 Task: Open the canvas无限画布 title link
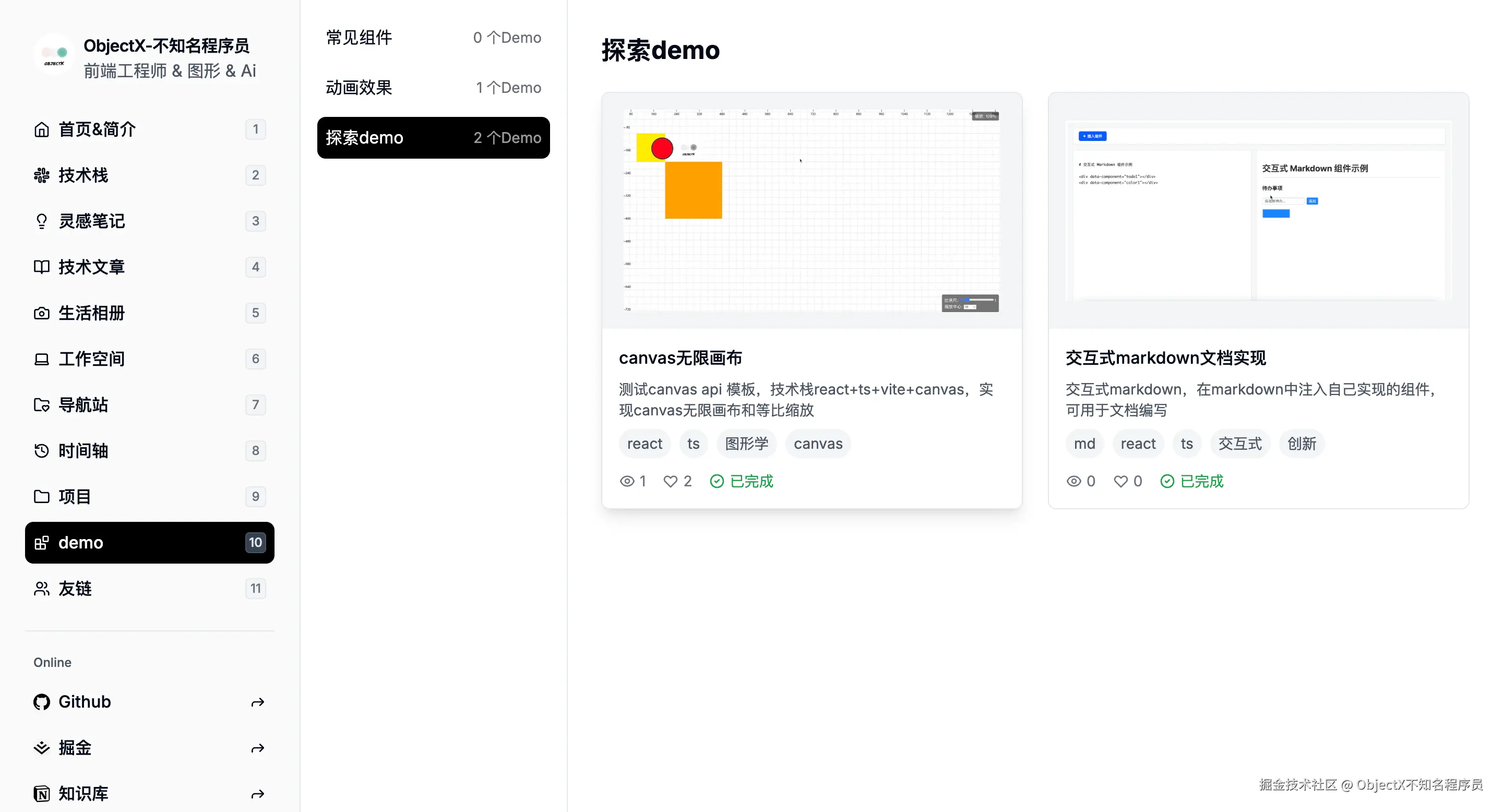(681, 357)
